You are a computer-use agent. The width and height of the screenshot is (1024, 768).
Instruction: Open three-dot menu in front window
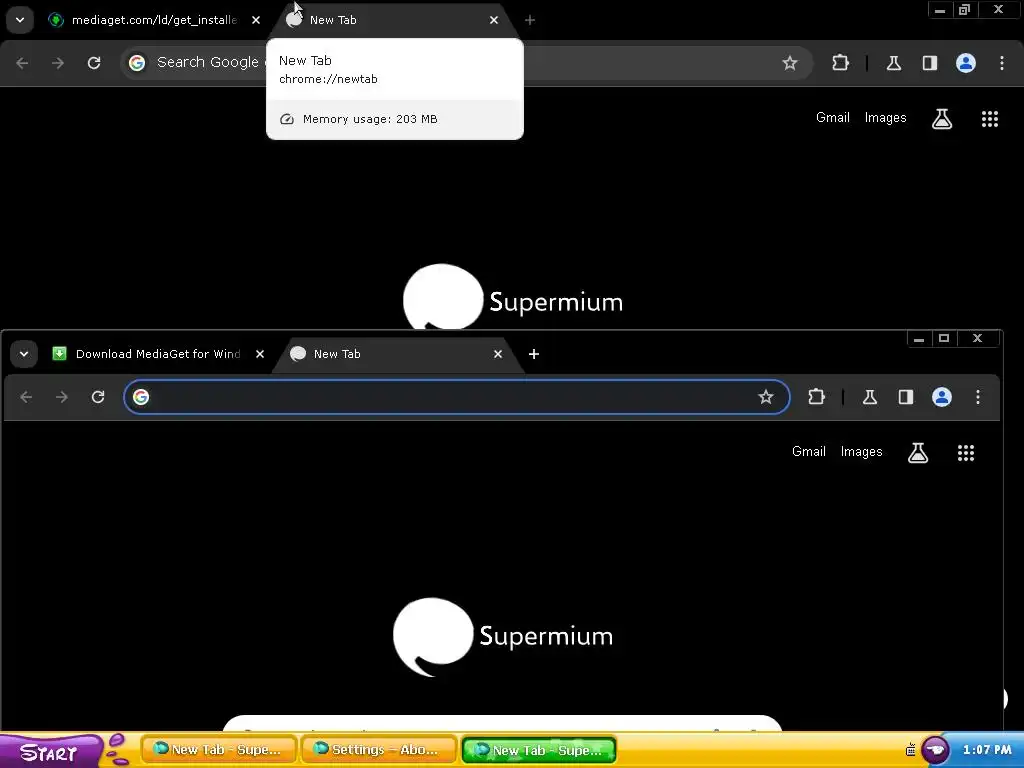tap(978, 397)
